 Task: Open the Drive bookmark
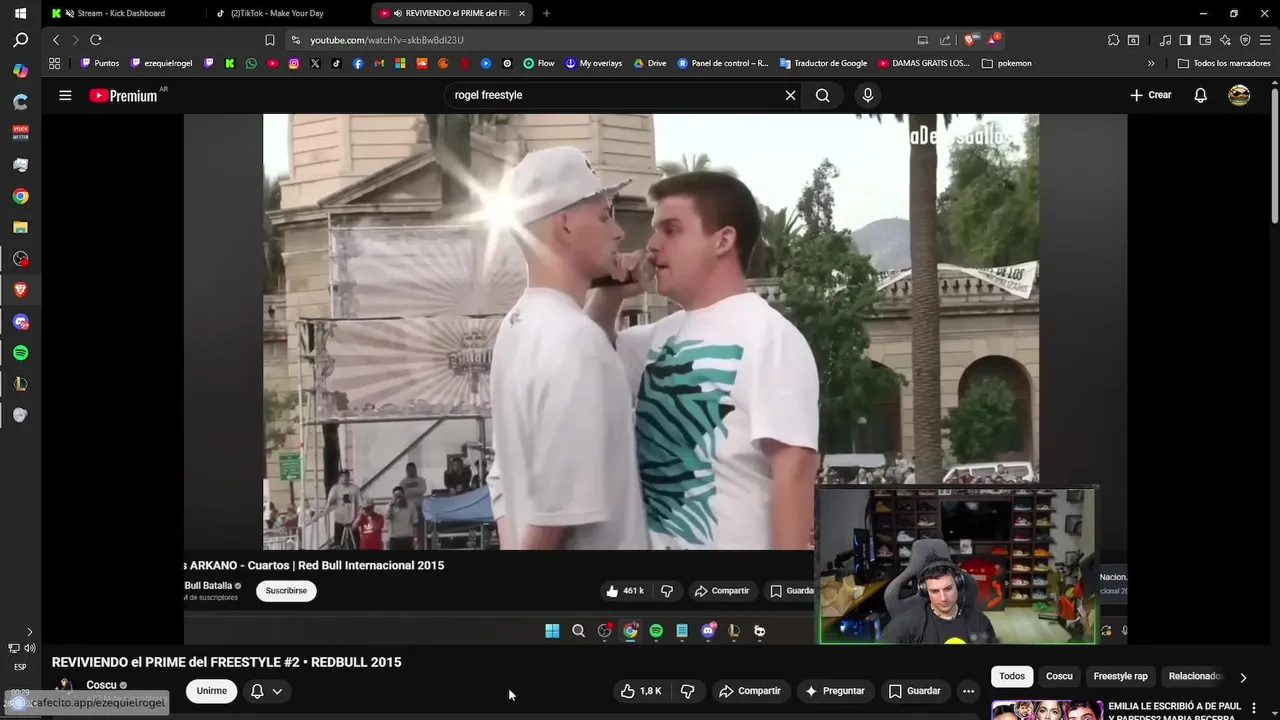click(x=649, y=63)
